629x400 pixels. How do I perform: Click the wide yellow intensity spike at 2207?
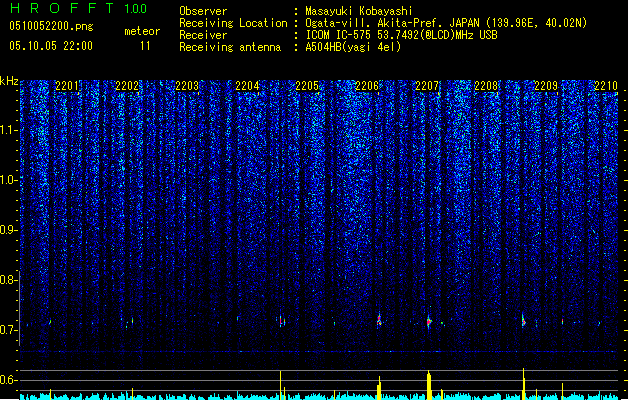pyautogui.click(x=429, y=385)
